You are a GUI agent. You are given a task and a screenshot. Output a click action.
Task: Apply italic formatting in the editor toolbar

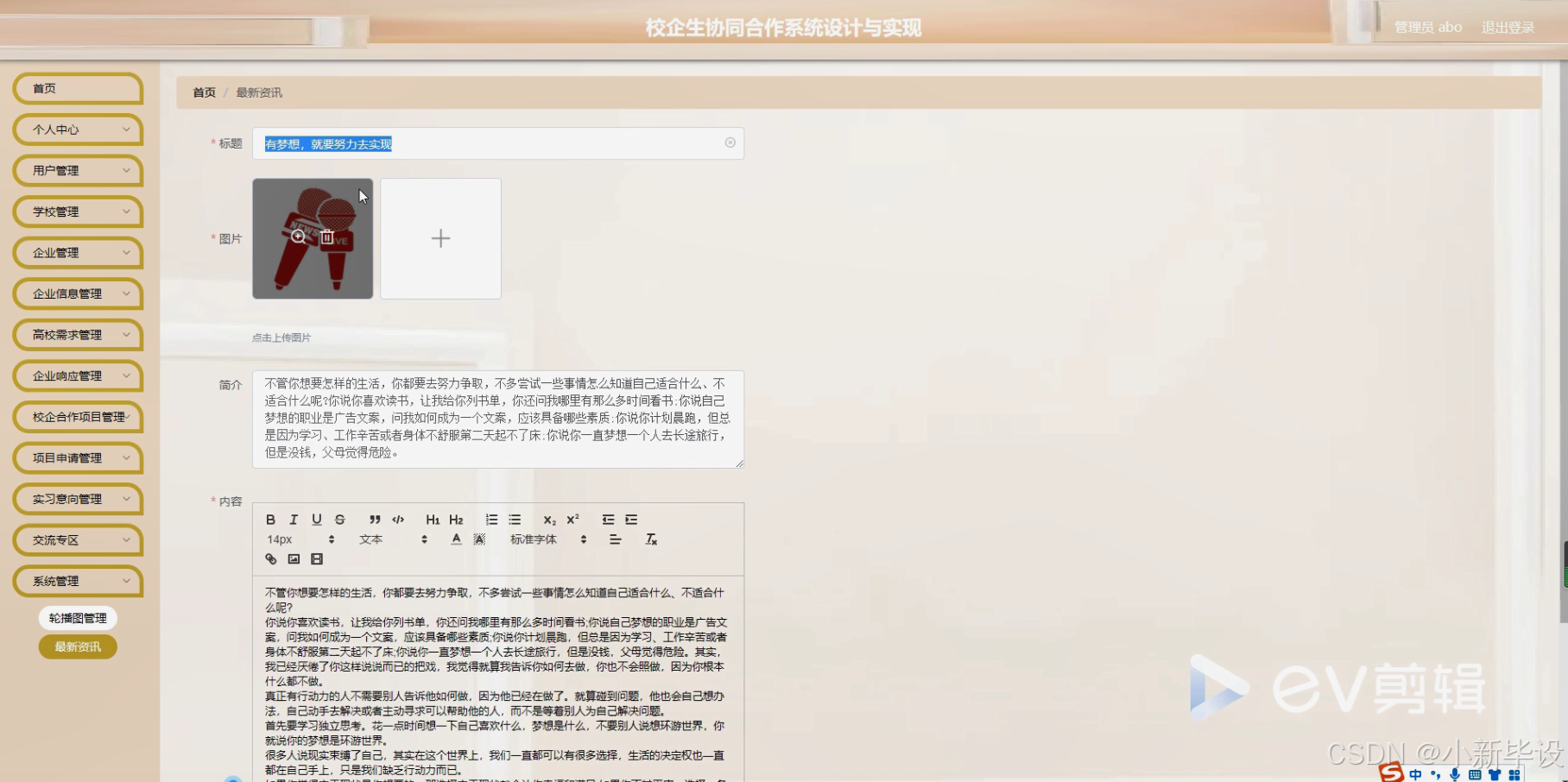pos(294,519)
